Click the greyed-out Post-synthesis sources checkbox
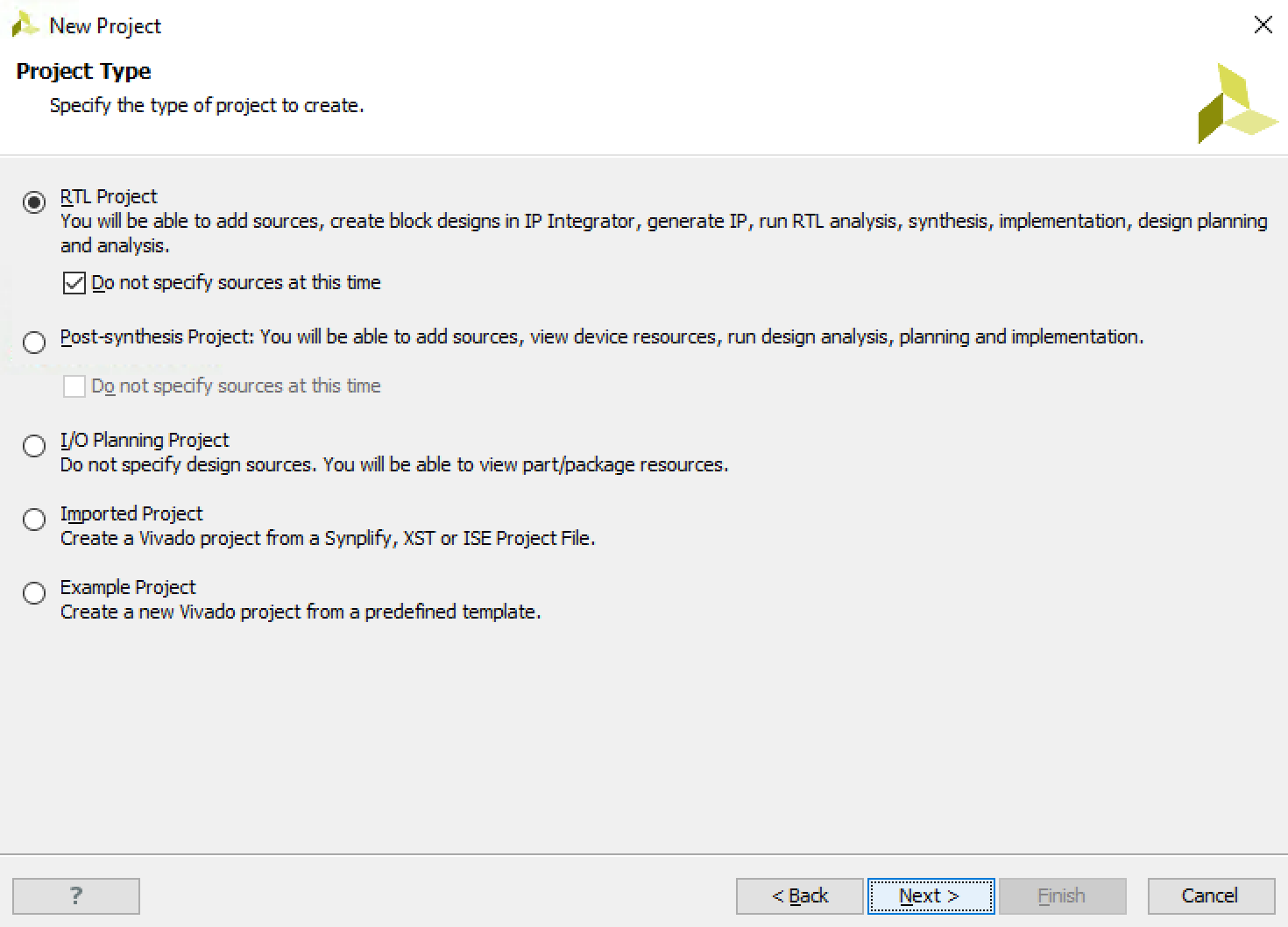1288x927 pixels. point(74,386)
